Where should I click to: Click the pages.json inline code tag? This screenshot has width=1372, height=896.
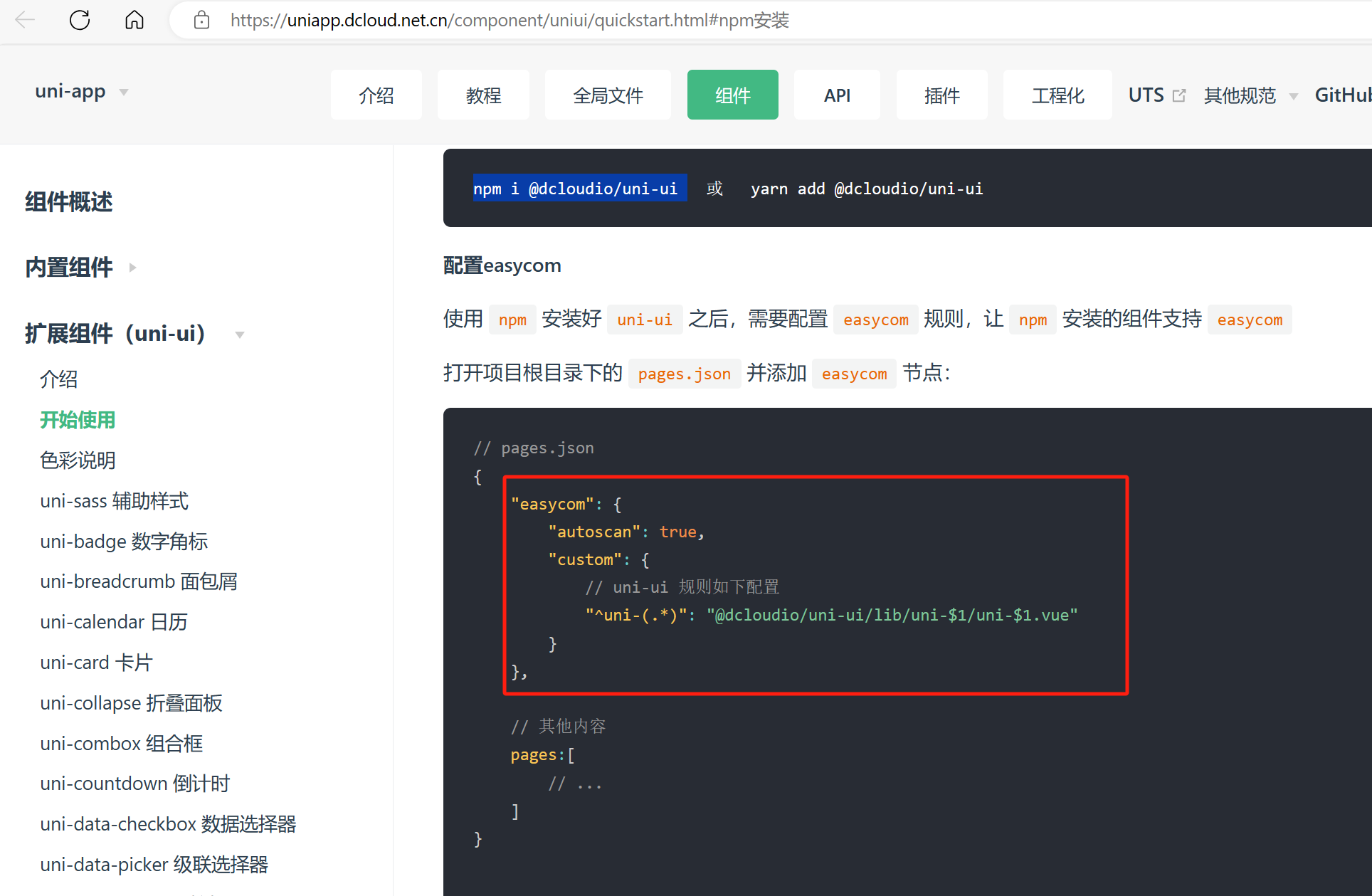(x=685, y=374)
